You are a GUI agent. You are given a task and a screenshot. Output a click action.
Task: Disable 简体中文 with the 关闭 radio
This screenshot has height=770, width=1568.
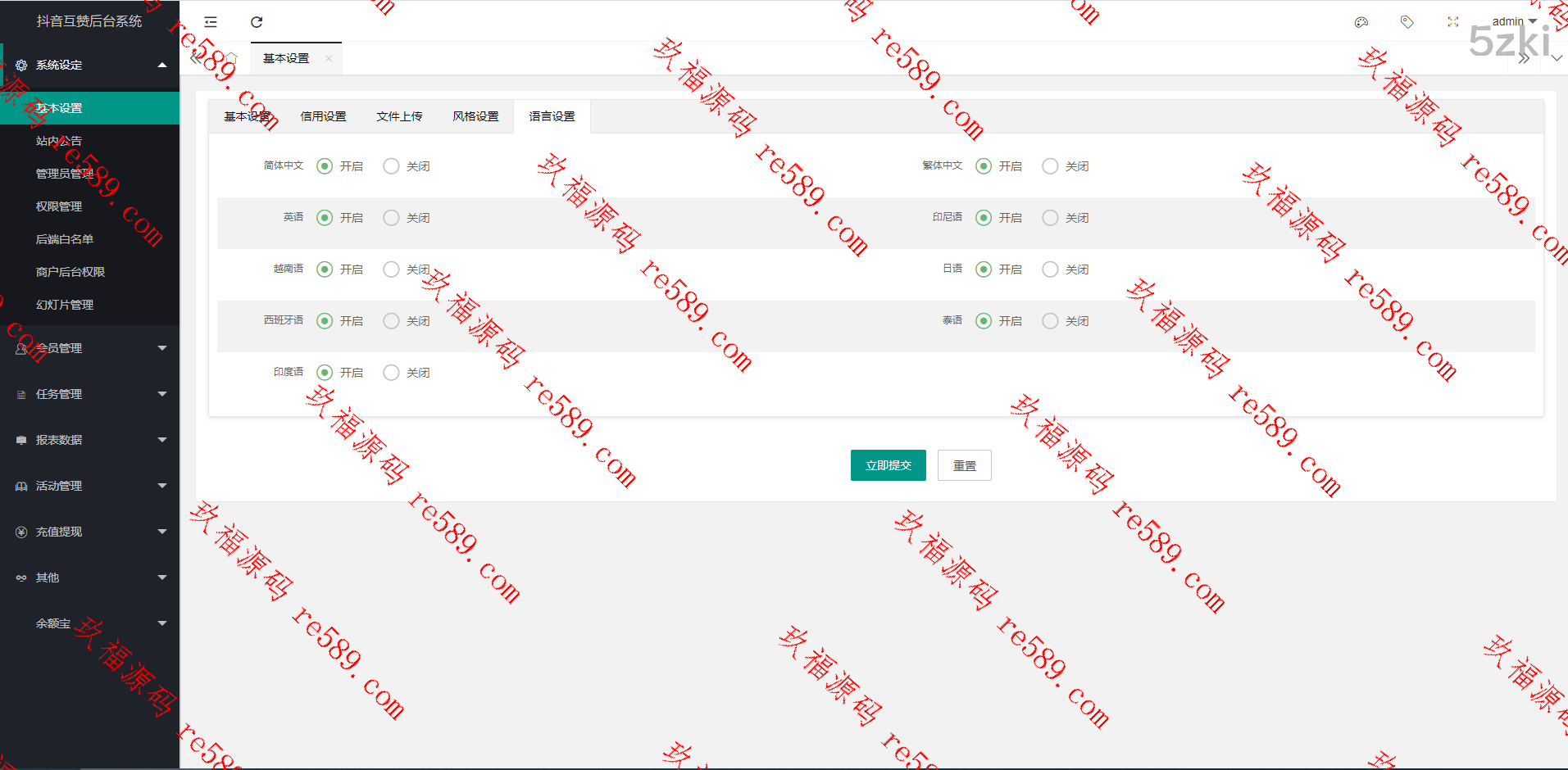391,166
